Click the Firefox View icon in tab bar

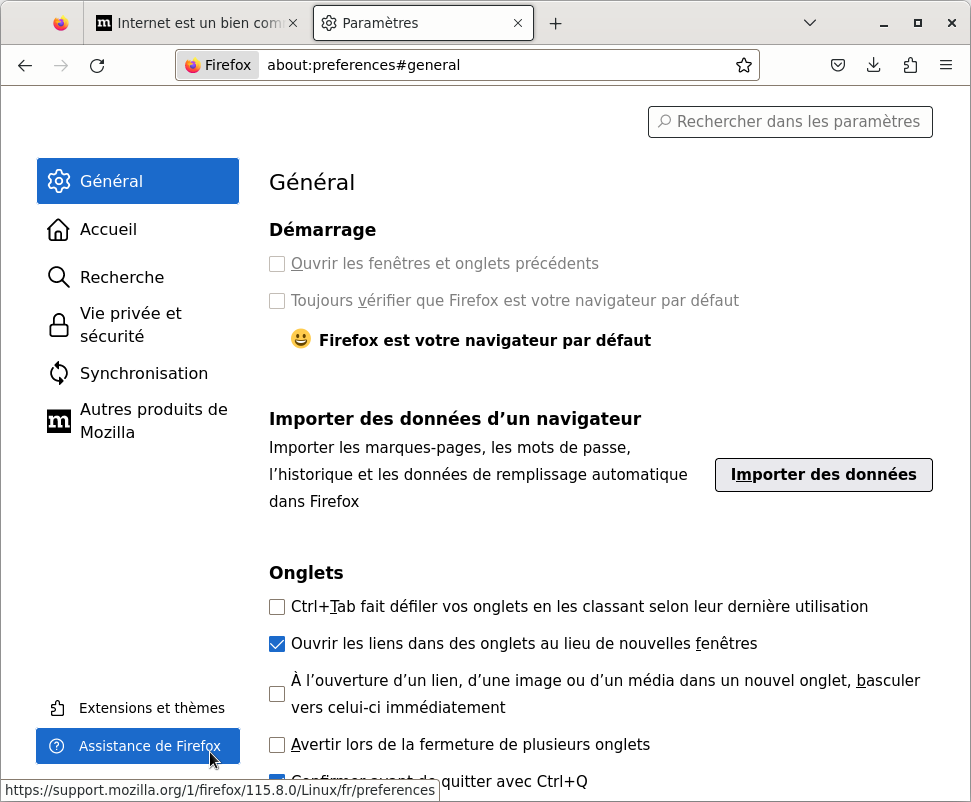[x=60, y=24]
